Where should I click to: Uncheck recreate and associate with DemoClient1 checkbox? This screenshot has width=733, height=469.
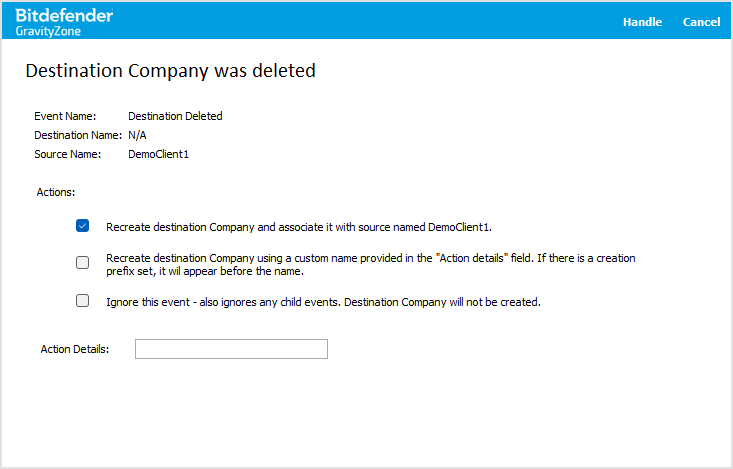tap(83, 226)
